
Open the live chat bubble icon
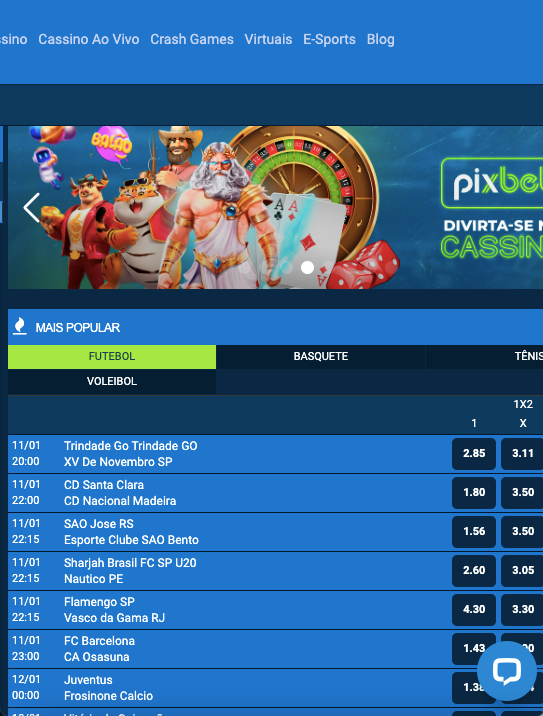click(x=506, y=671)
